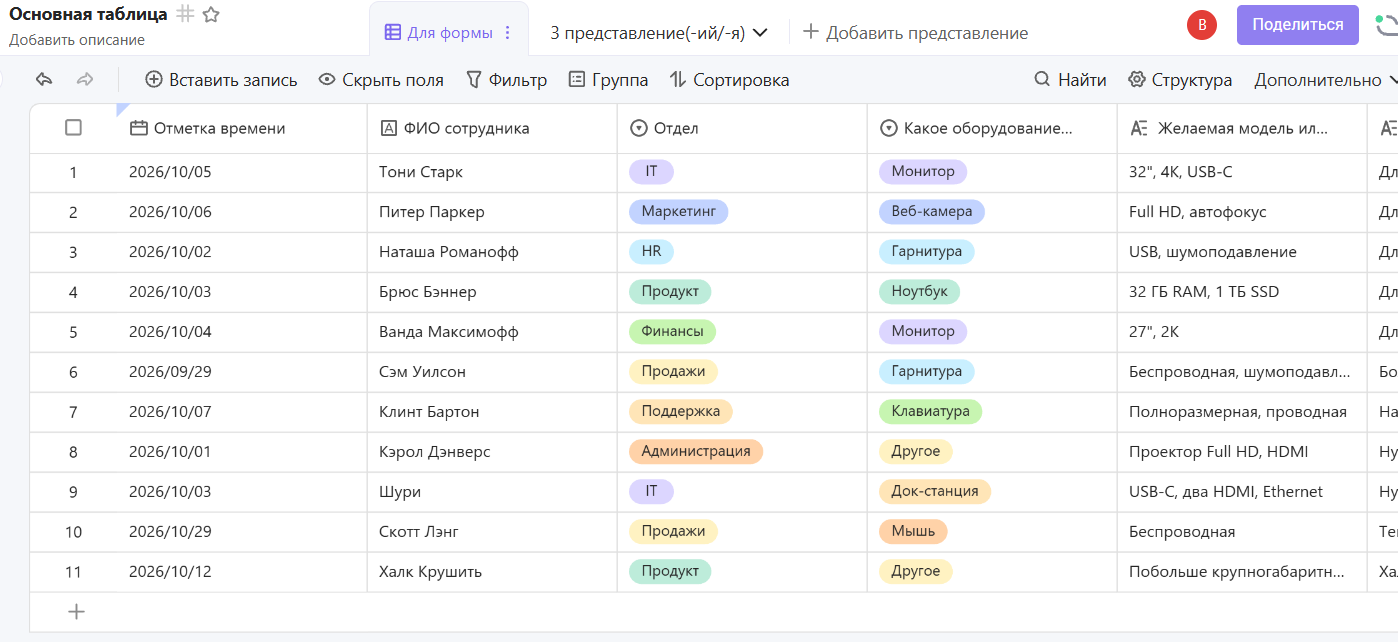Click the Мышь tag for Скотт Лэнг
The width and height of the screenshot is (1398, 642).
click(x=913, y=531)
